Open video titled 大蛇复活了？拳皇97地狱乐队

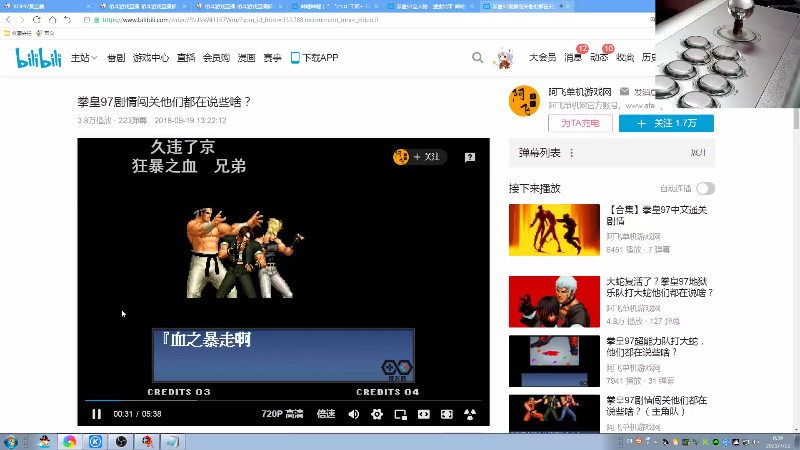point(660,287)
